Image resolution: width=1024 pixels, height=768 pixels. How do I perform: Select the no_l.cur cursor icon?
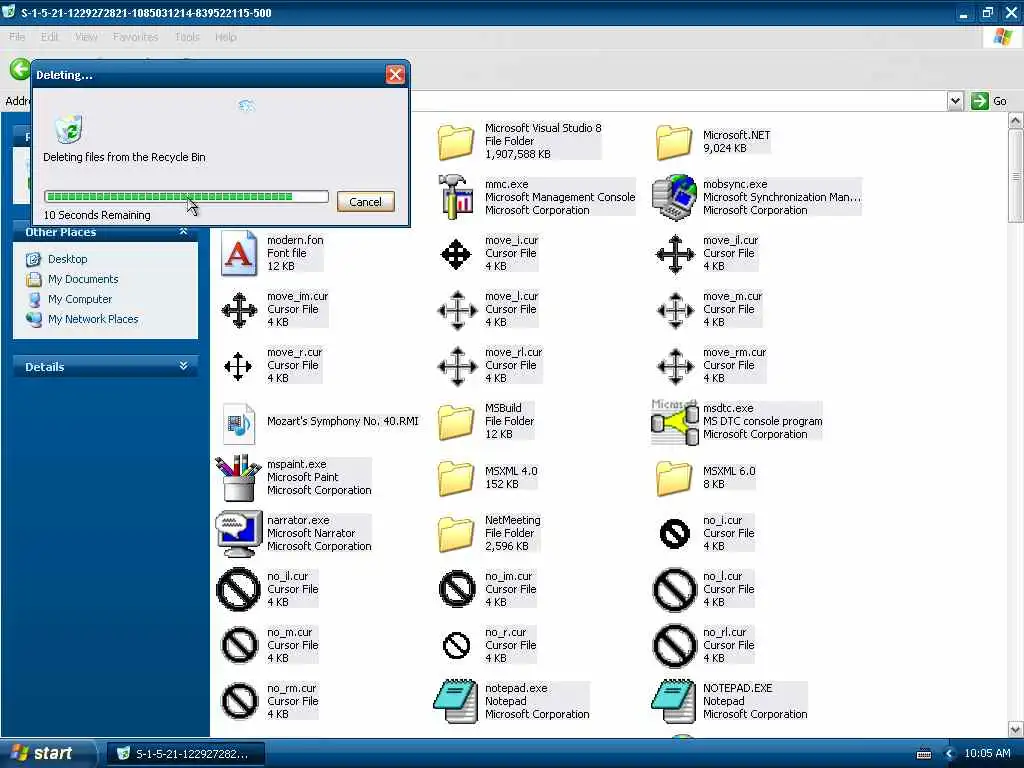point(675,589)
